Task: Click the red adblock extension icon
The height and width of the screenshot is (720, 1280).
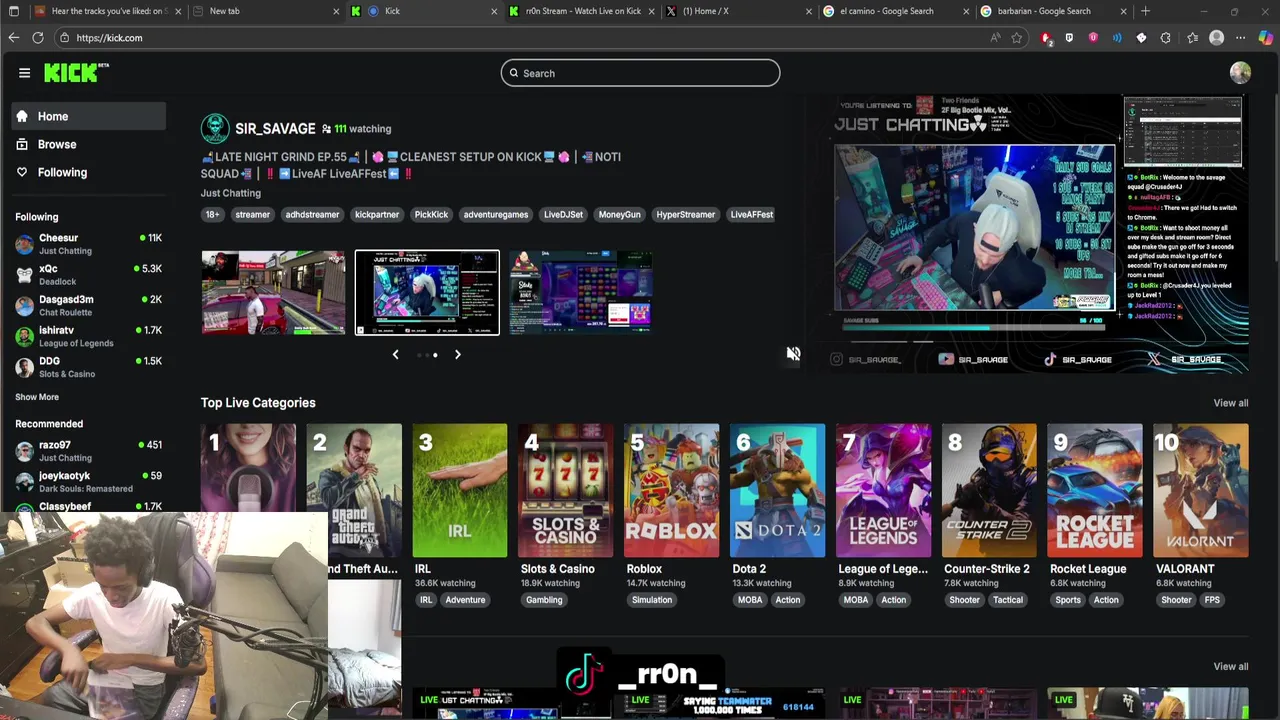Action: pyautogui.click(x=1045, y=38)
